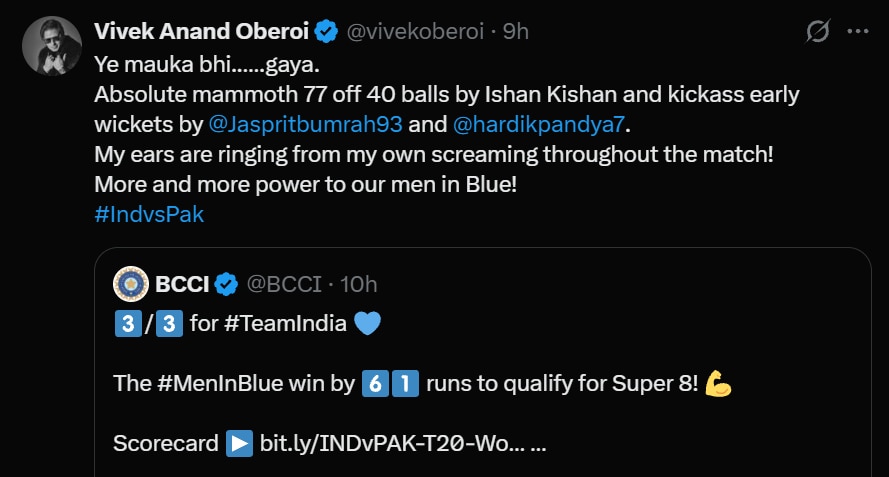This screenshot has width=889, height=477.
Task: Open the #IndvsPak hashtag
Action: [149, 215]
